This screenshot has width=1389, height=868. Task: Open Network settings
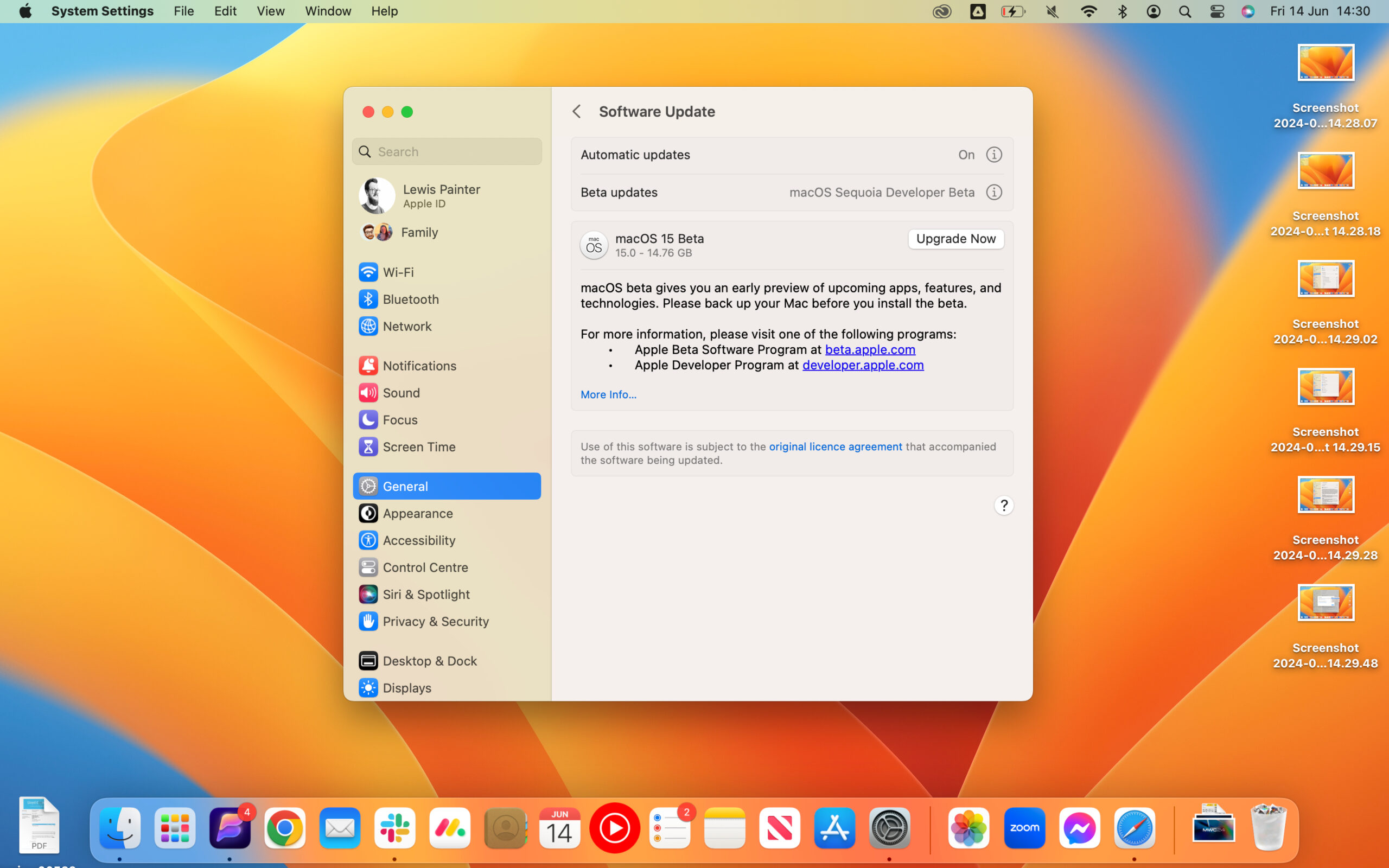click(407, 326)
